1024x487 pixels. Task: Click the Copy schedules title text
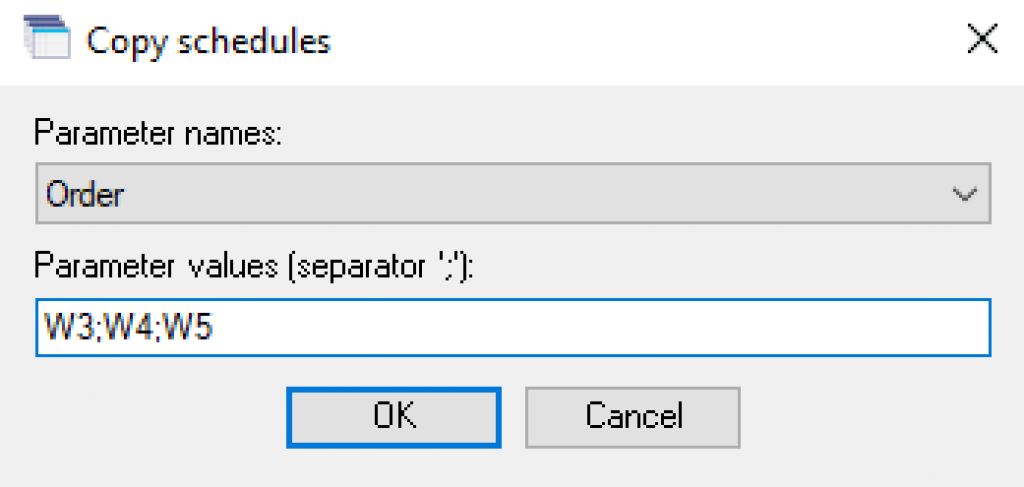coord(209,40)
